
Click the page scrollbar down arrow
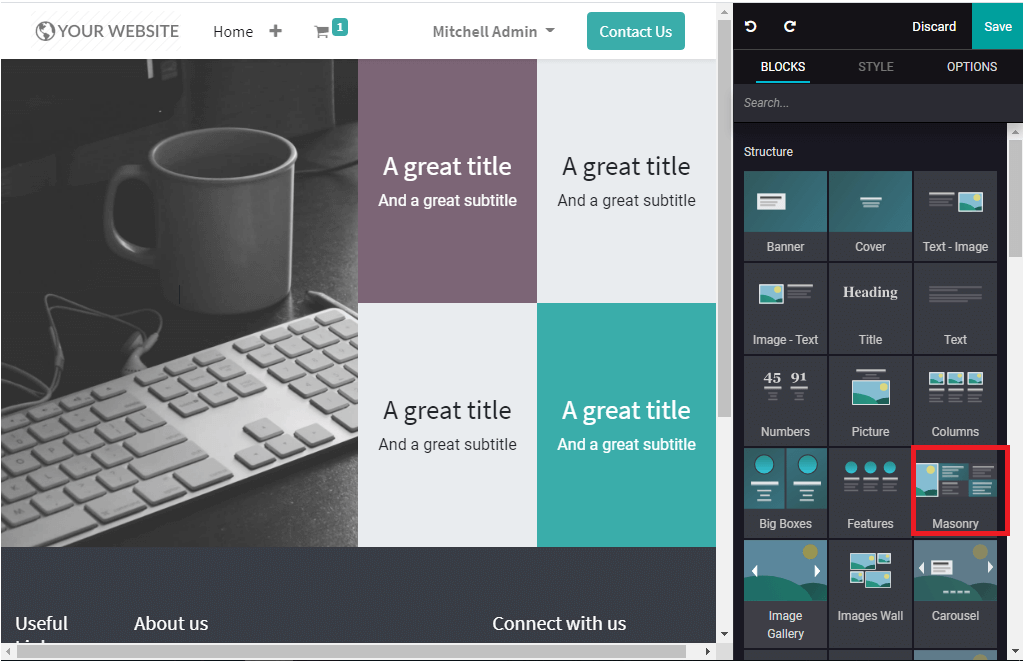point(724,634)
